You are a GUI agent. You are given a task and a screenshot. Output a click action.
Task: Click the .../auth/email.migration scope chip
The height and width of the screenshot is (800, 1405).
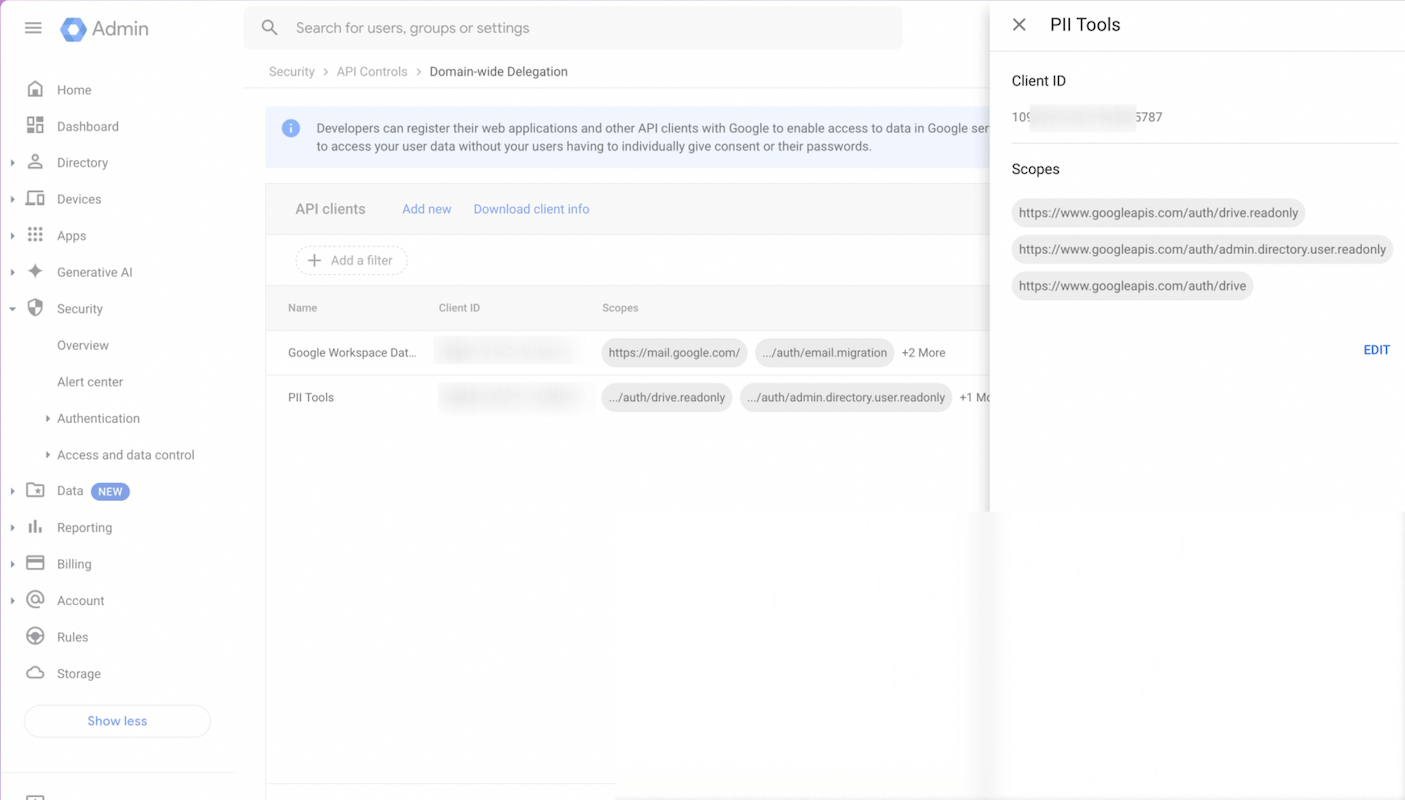click(825, 353)
